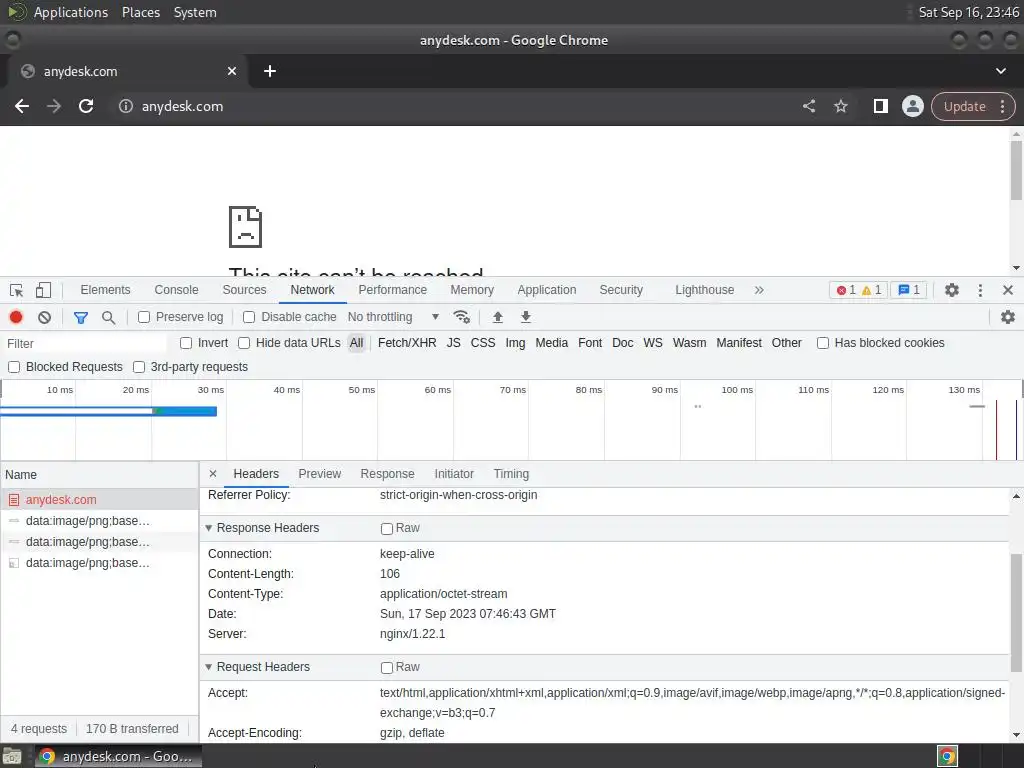Toggle Raw checkbox for Request Headers
The width and height of the screenshot is (1024, 768).
(387, 667)
